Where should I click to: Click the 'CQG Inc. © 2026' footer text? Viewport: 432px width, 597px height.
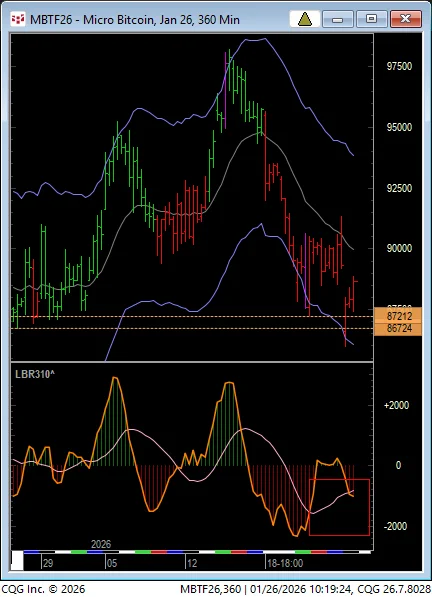pyautogui.click(x=43, y=589)
